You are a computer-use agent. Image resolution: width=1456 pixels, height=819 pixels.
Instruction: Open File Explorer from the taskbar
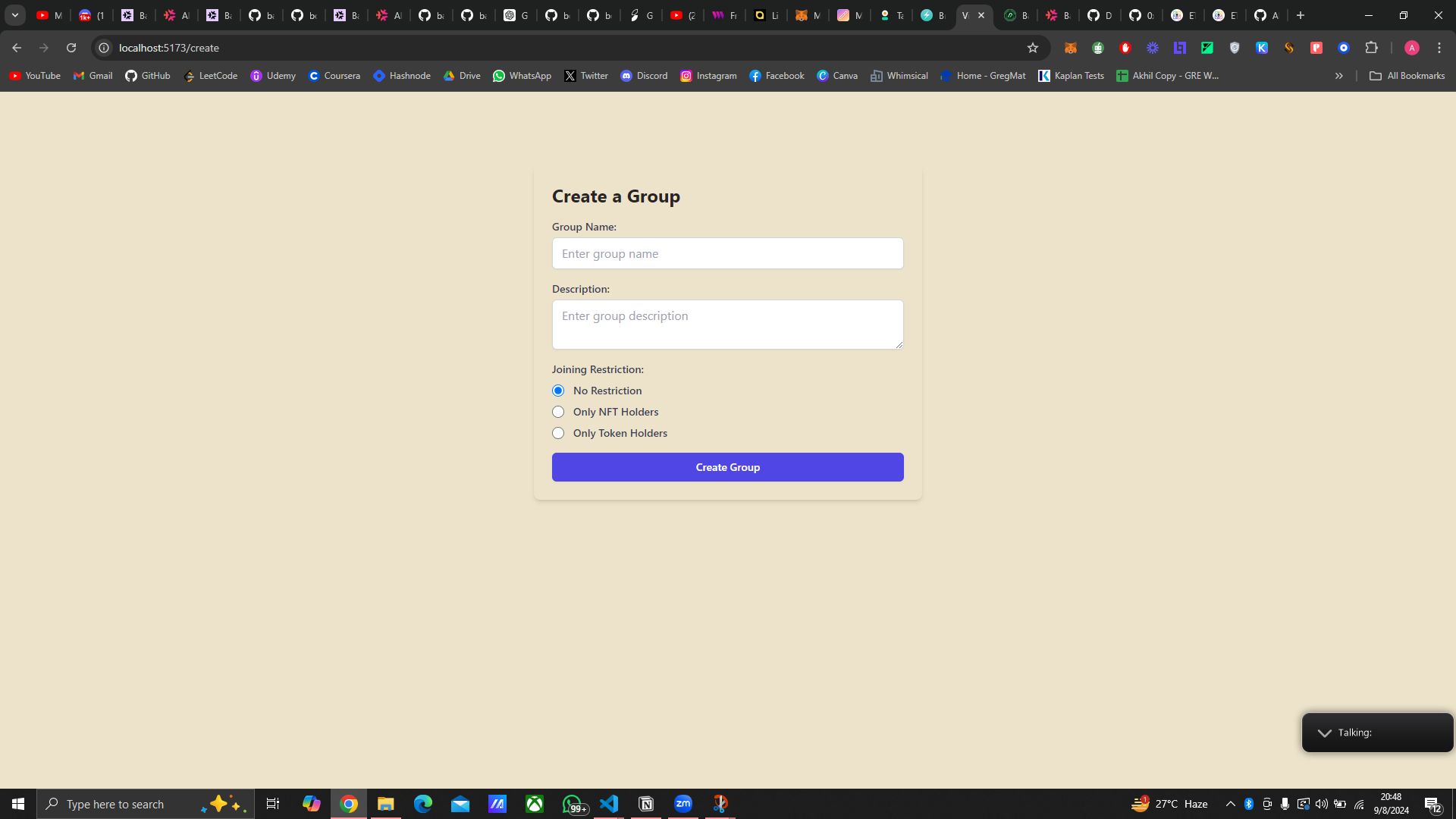(386, 804)
